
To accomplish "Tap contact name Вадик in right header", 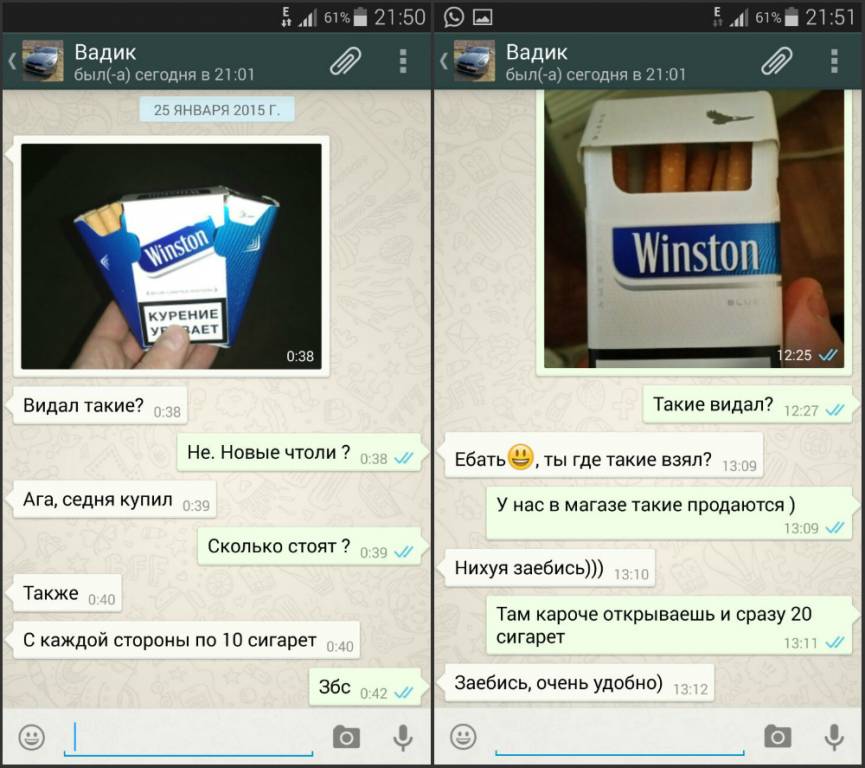I will (536, 52).
